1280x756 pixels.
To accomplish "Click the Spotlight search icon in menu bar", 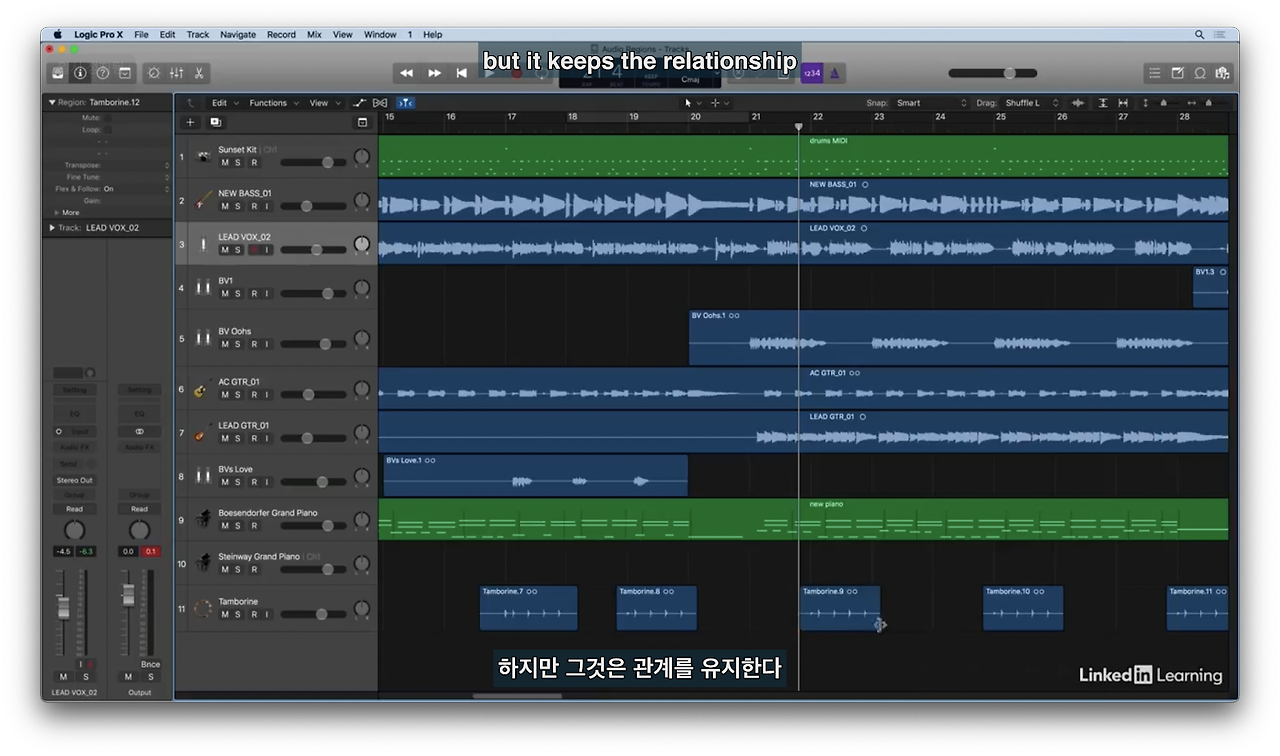I will click(1200, 34).
